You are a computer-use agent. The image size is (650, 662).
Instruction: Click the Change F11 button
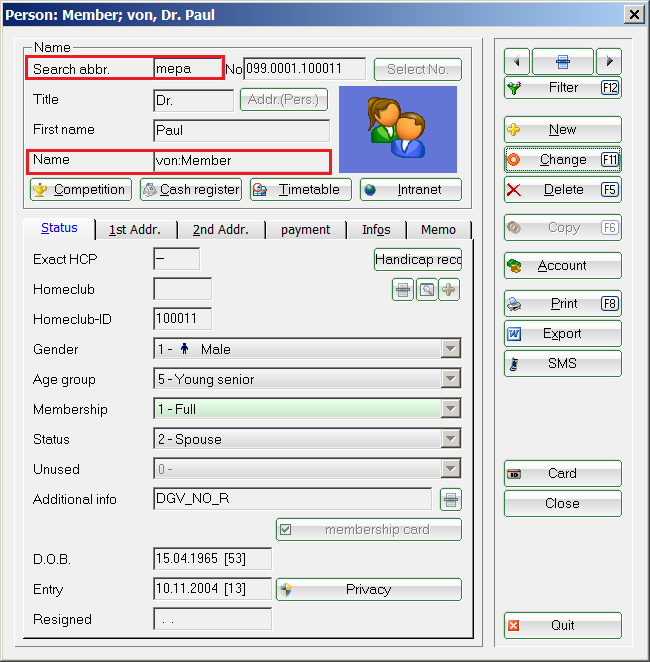point(563,160)
